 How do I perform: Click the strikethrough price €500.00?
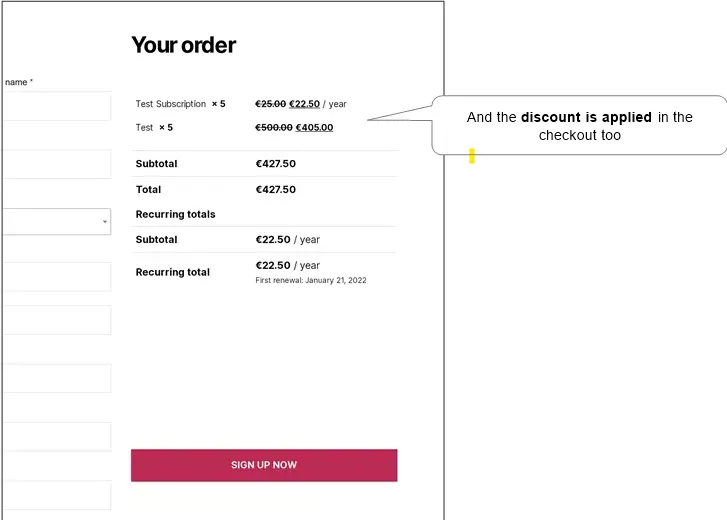pos(274,127)
